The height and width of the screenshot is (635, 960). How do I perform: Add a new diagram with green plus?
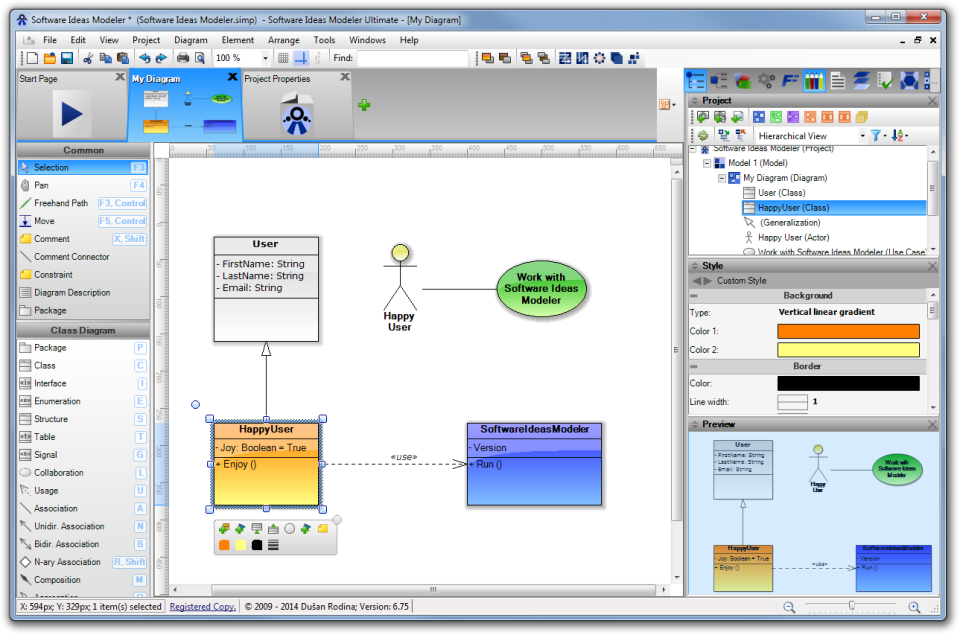[x=364, y=105]
